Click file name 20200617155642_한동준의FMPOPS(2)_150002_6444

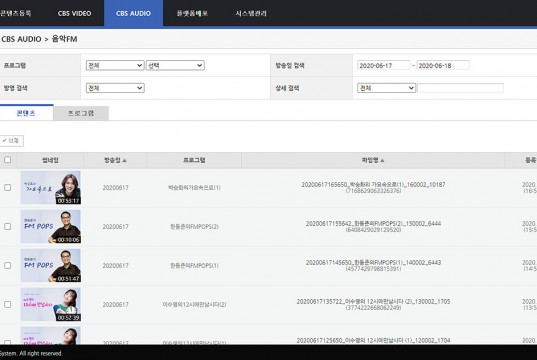click(373, 224)
